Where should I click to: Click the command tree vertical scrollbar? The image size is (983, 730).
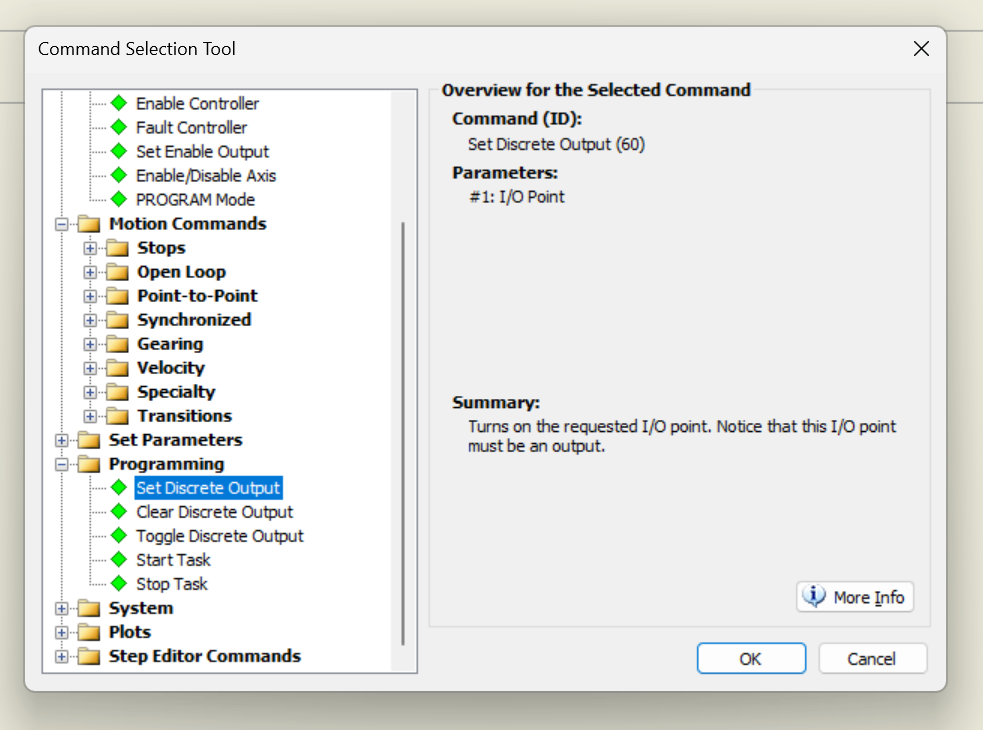pyautogui.click(x=402, y=433)
